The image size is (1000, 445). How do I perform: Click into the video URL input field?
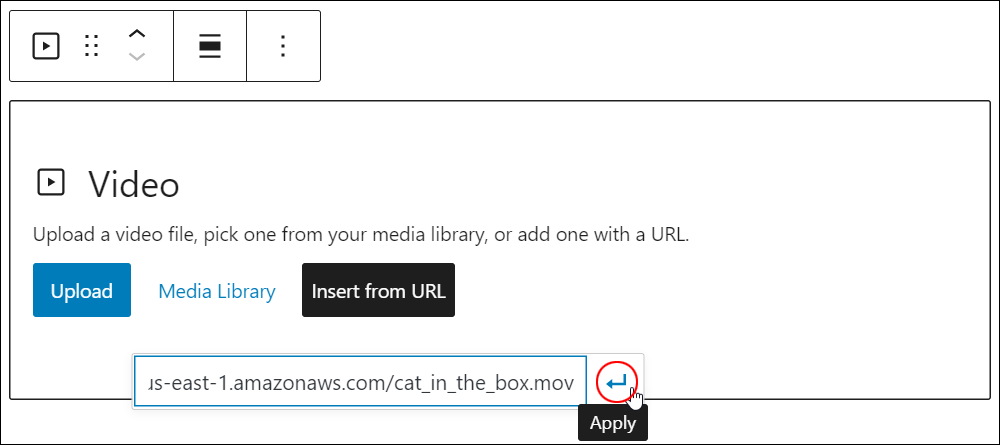360,382
